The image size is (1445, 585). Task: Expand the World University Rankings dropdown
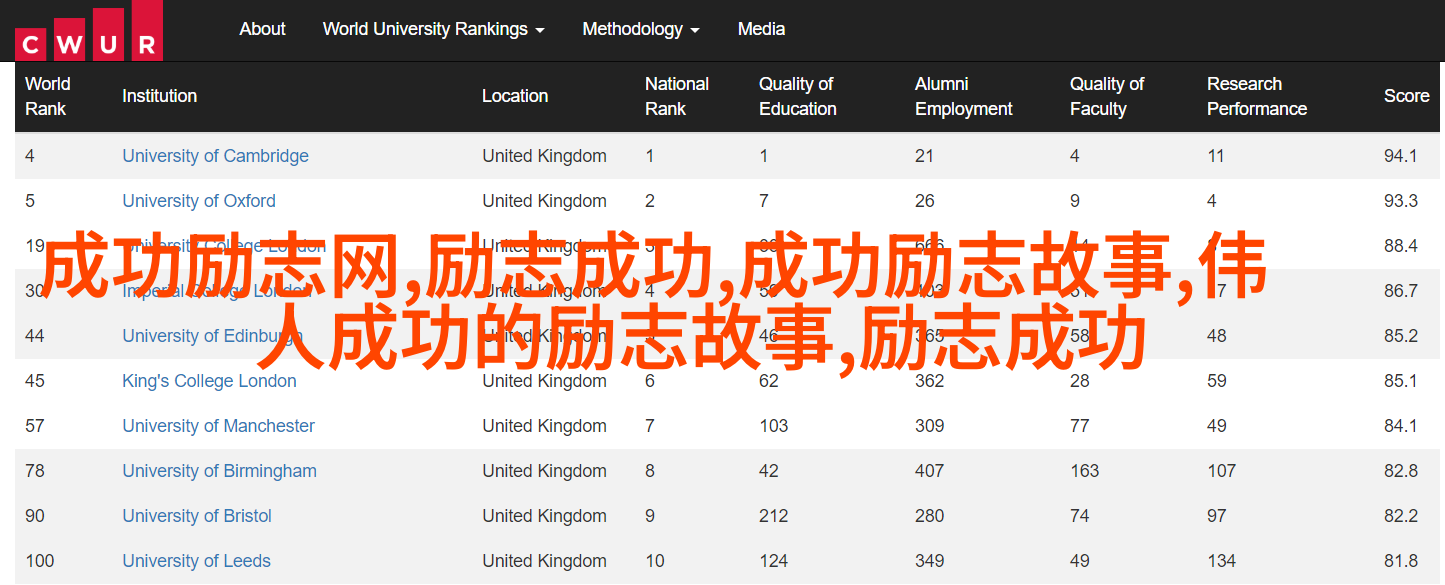coord(434,29)
